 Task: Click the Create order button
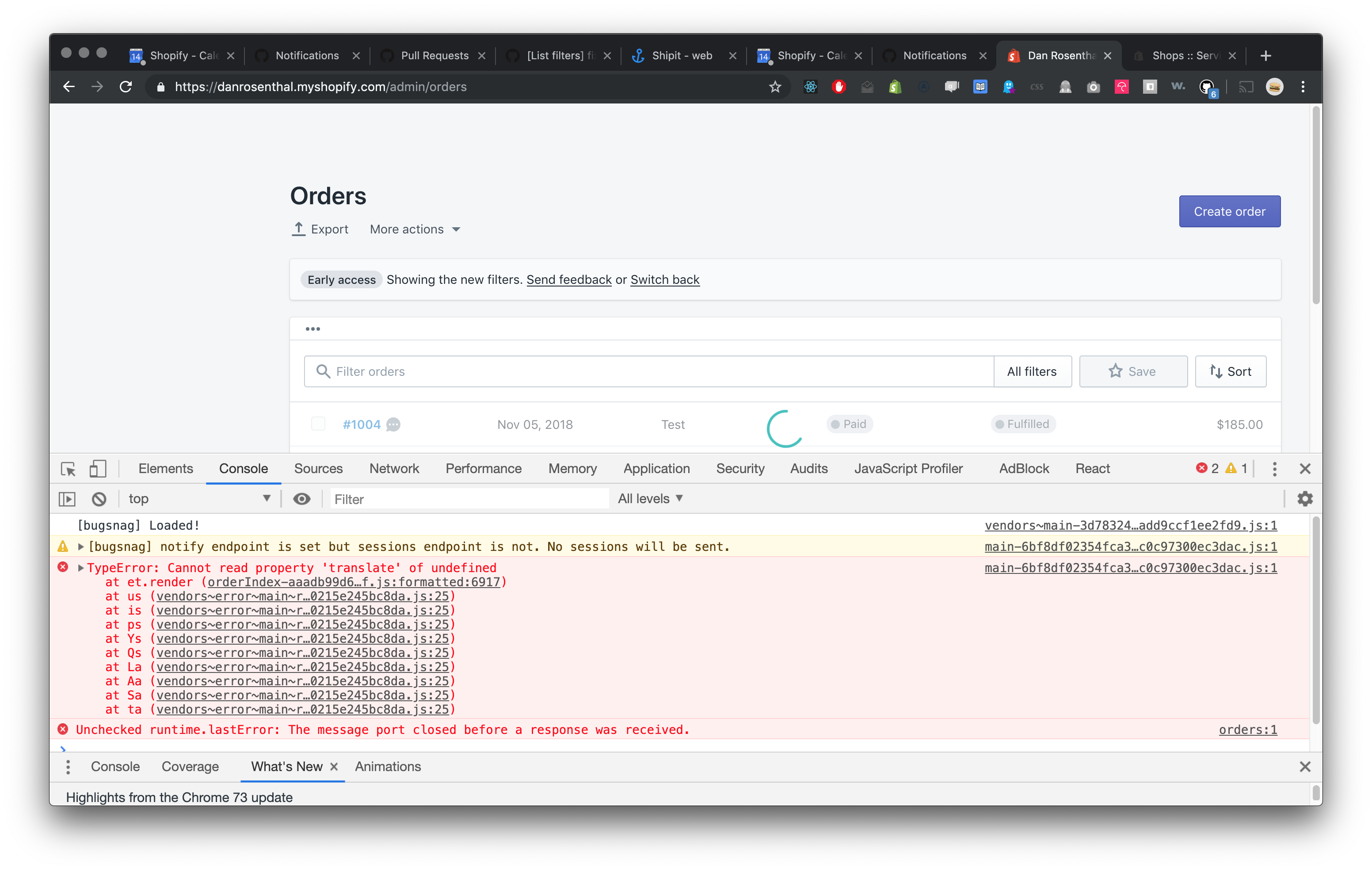click(x=1229, y=211)
